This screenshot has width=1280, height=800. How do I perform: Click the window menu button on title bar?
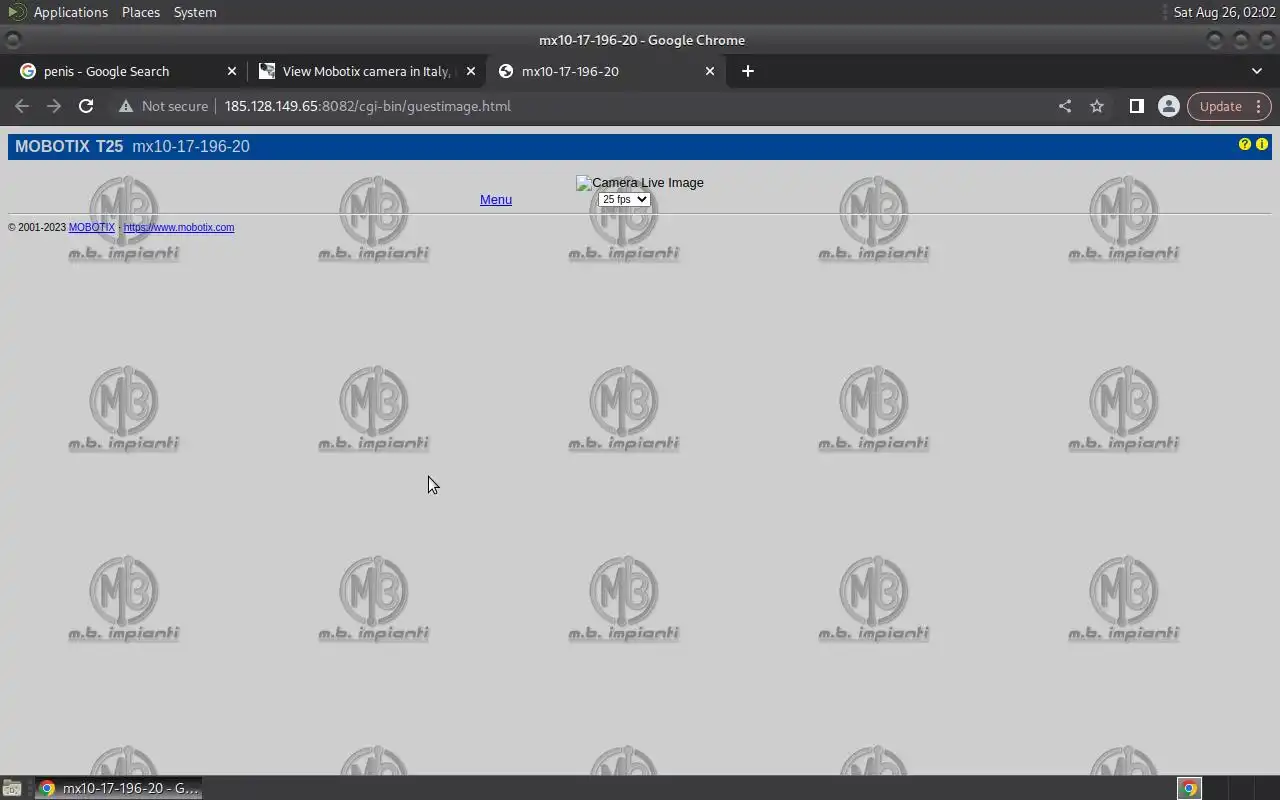13,40
